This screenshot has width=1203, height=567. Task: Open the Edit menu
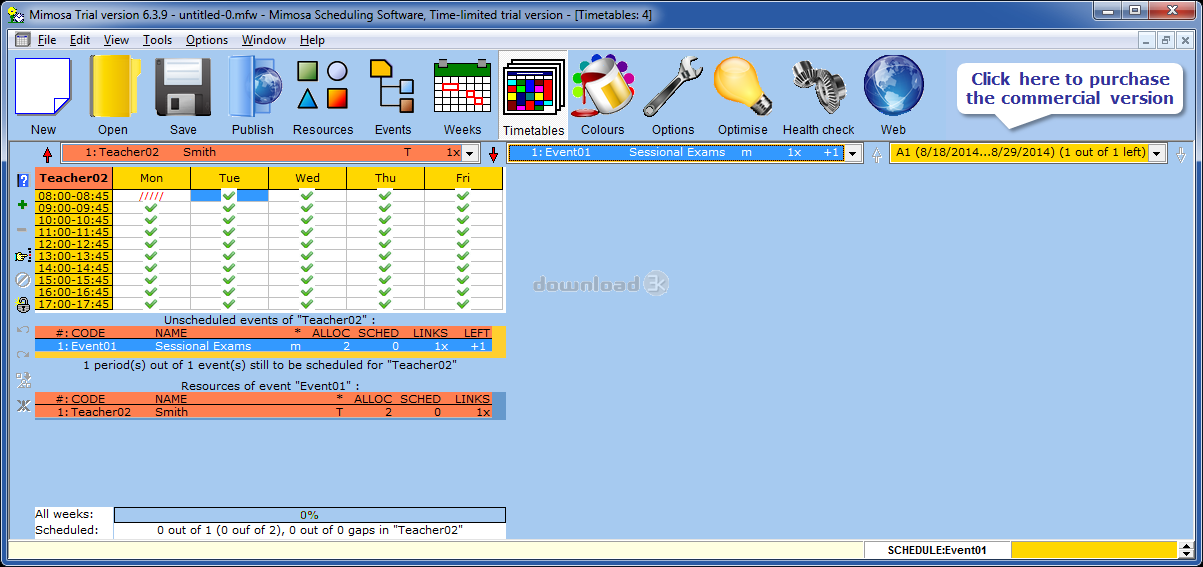80,40
